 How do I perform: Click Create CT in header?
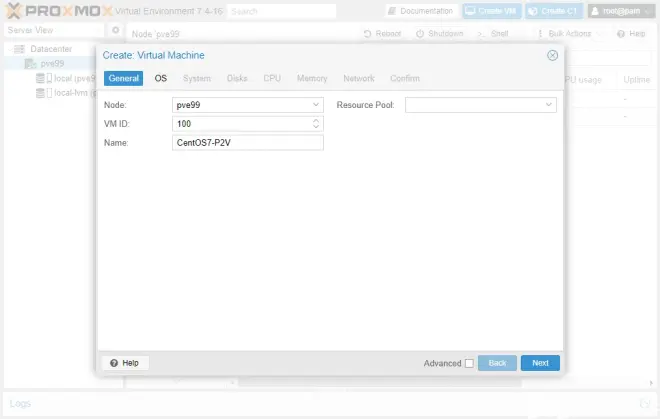point(554,11)
